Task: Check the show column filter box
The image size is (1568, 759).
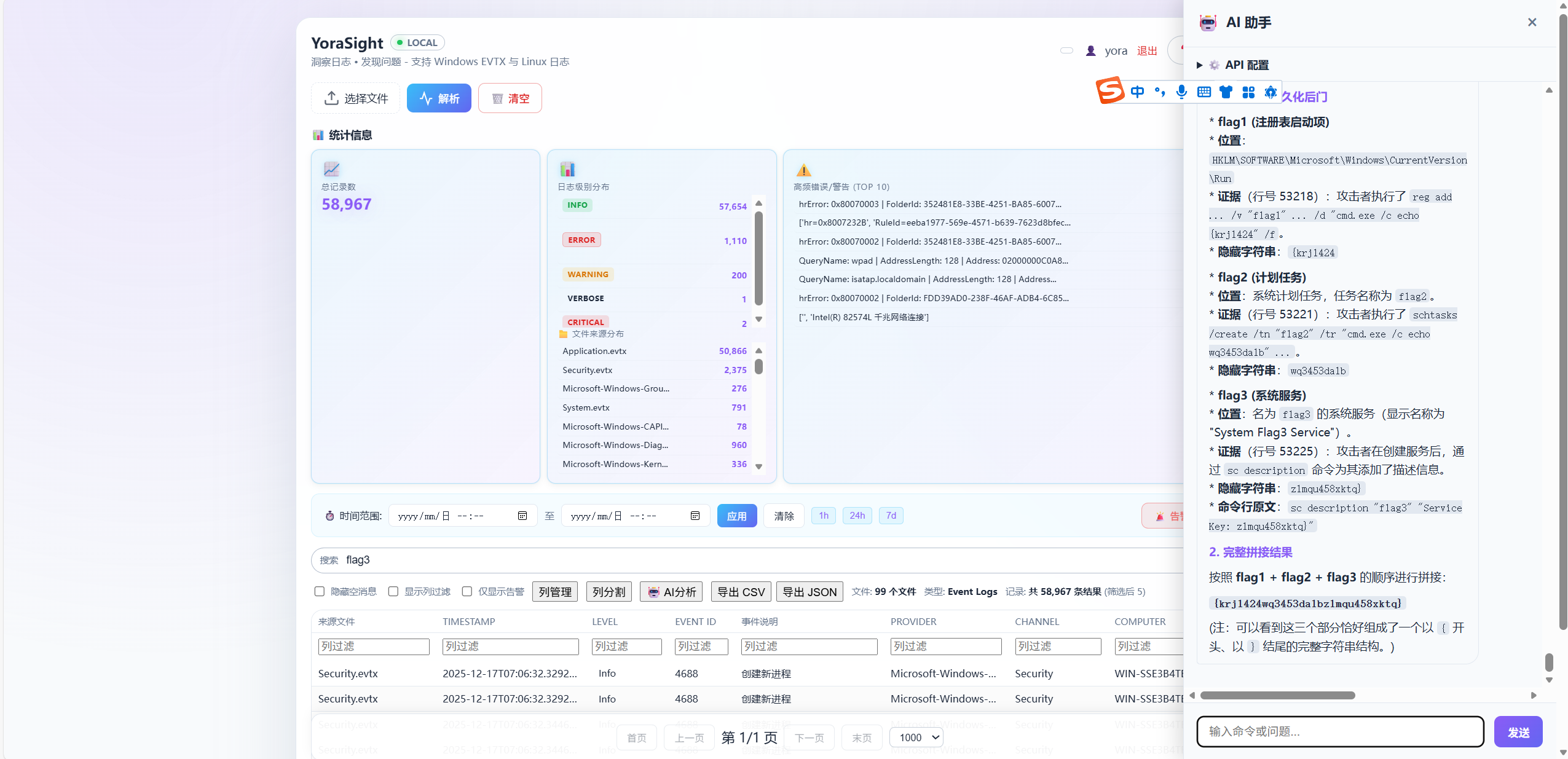Action: [x=393, y=591]
